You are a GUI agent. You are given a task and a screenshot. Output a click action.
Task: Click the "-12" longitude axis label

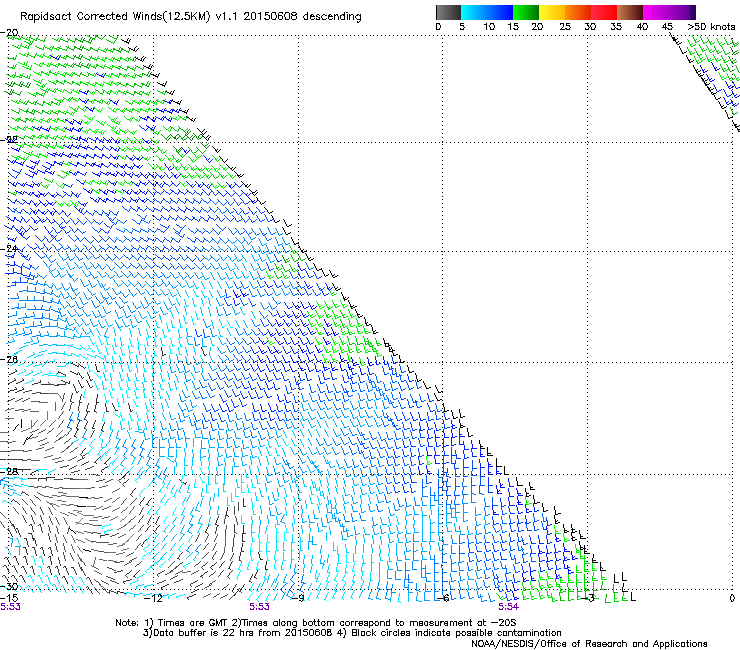(153, 598)
